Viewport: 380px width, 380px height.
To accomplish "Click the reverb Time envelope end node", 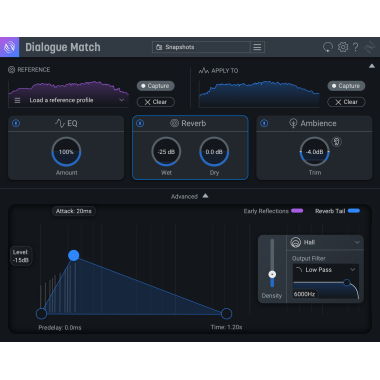I will tap(226, 314).
